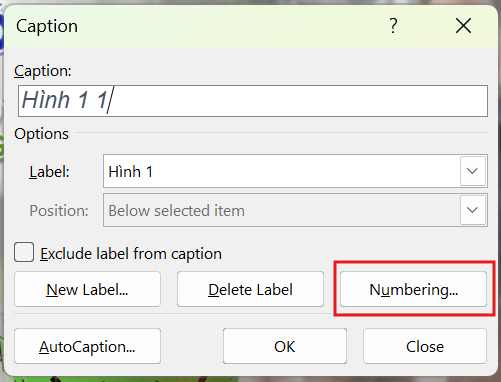The image size is (501, 382).
Task: Close the dialog with the X icon
Action: pos(463,26)
